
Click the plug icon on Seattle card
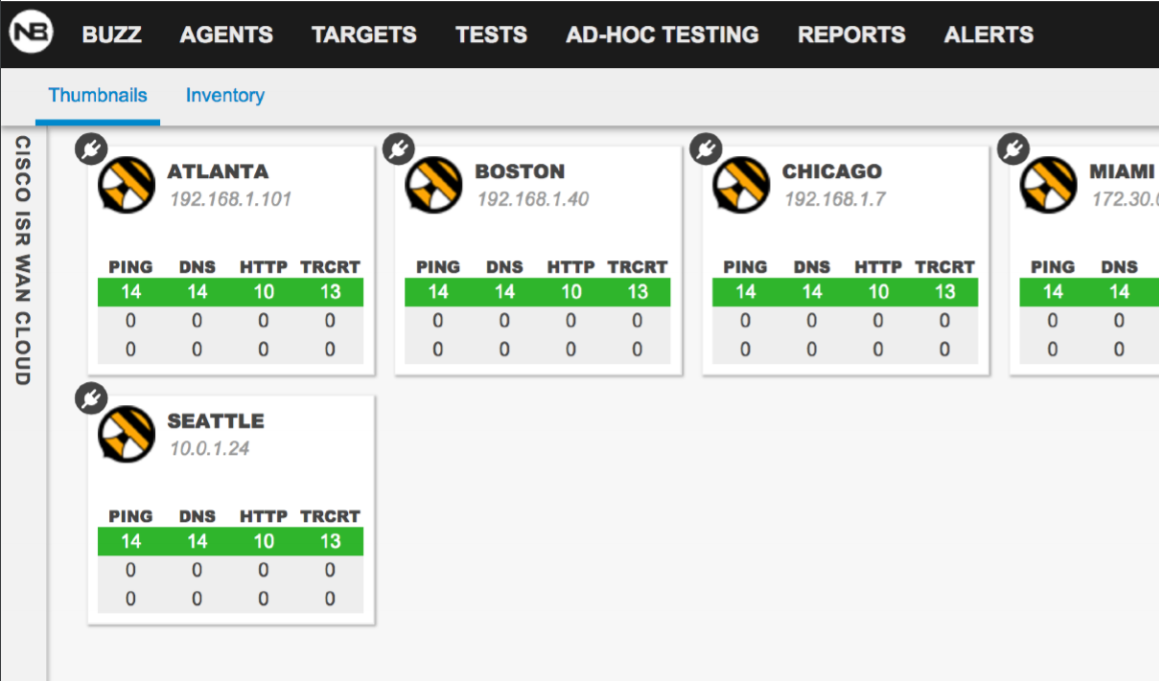pyautogui.click(x=91, y=399)
